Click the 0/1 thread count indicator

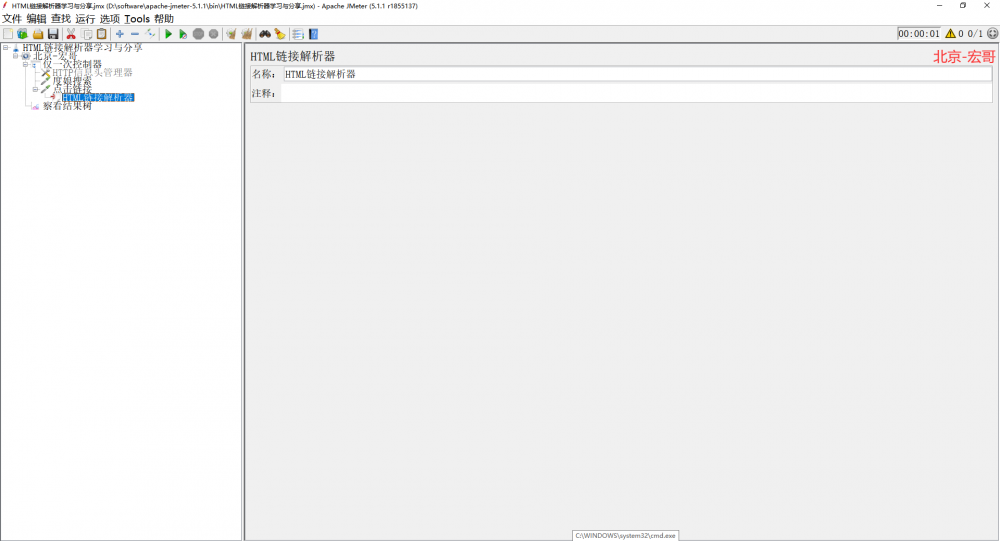(975, 34)
